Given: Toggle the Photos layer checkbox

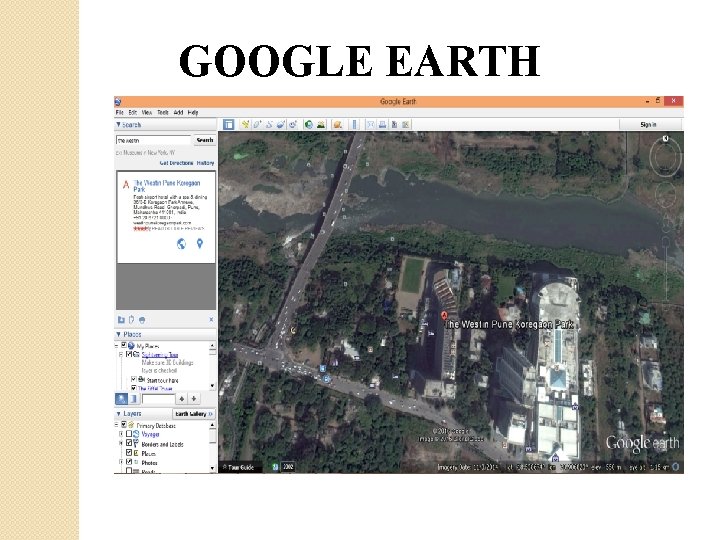Looking at the screenshot, I should pyautogui.click(x=129, y=462).
